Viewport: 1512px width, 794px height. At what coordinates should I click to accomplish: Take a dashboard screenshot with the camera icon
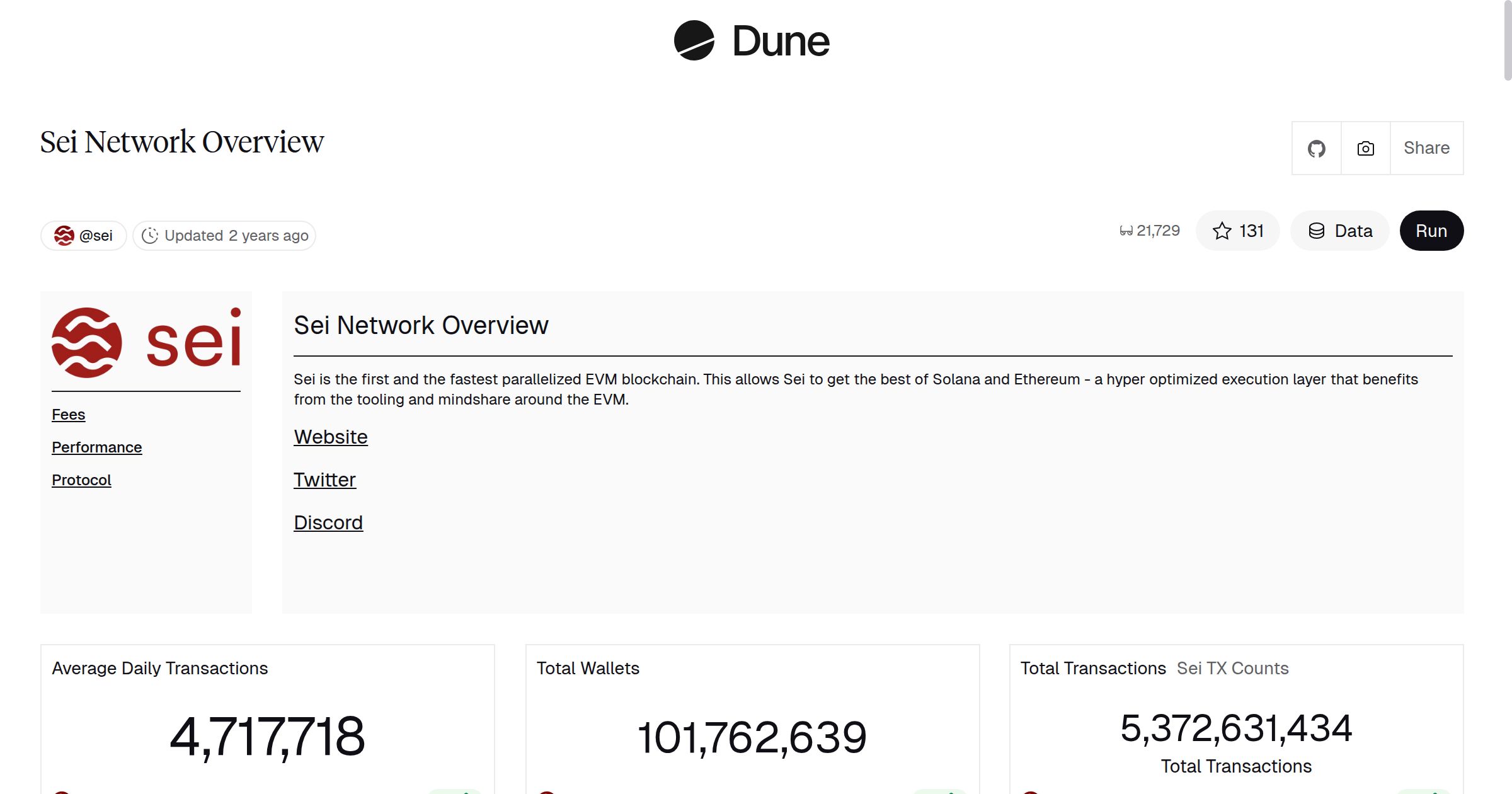[x=1365, y=148]
